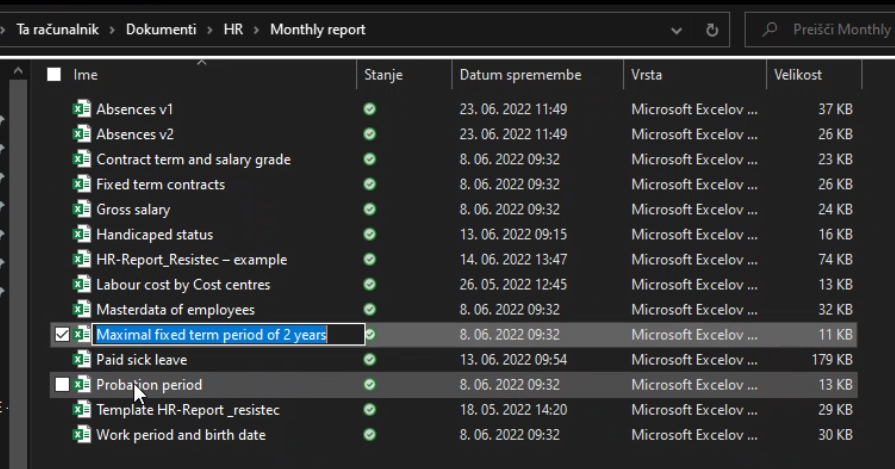Image resolution: width=895 pixels, height=469 pixels.
Task: Click sync status icon of Probation period
Action: (x=370, y=385)
